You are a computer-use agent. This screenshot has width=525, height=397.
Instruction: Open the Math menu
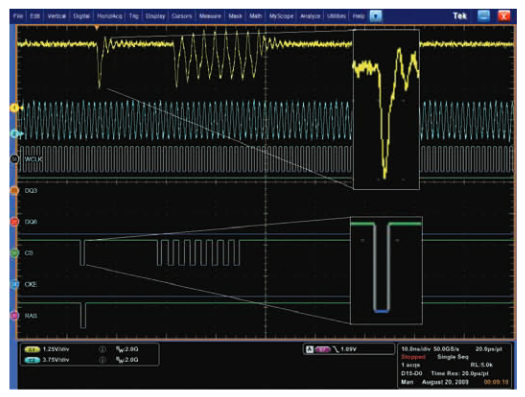click(x=255, y=16)
